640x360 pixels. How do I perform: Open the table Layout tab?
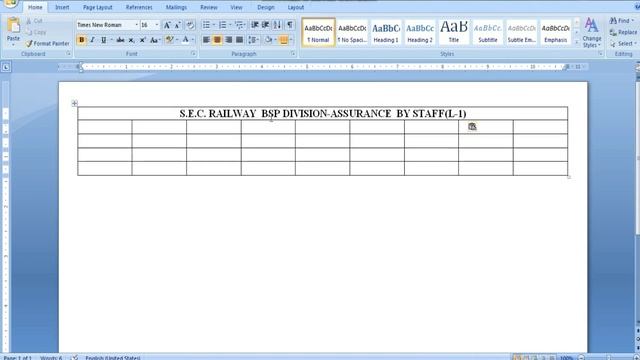click(296, 7)
